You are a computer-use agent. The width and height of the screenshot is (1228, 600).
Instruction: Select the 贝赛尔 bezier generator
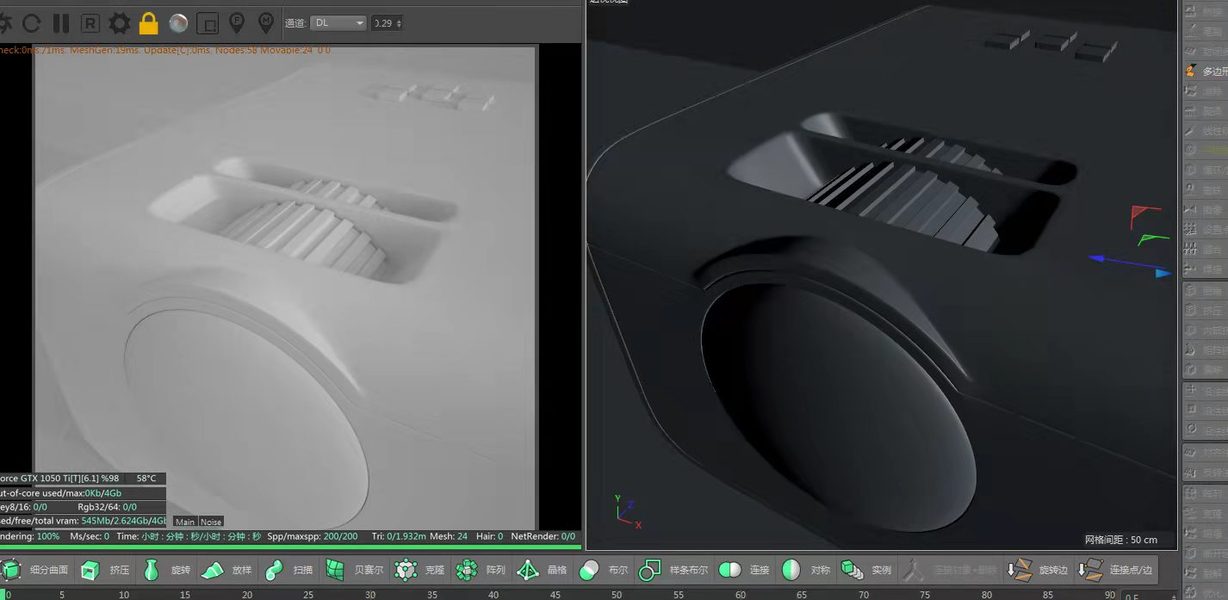(354, 570)
